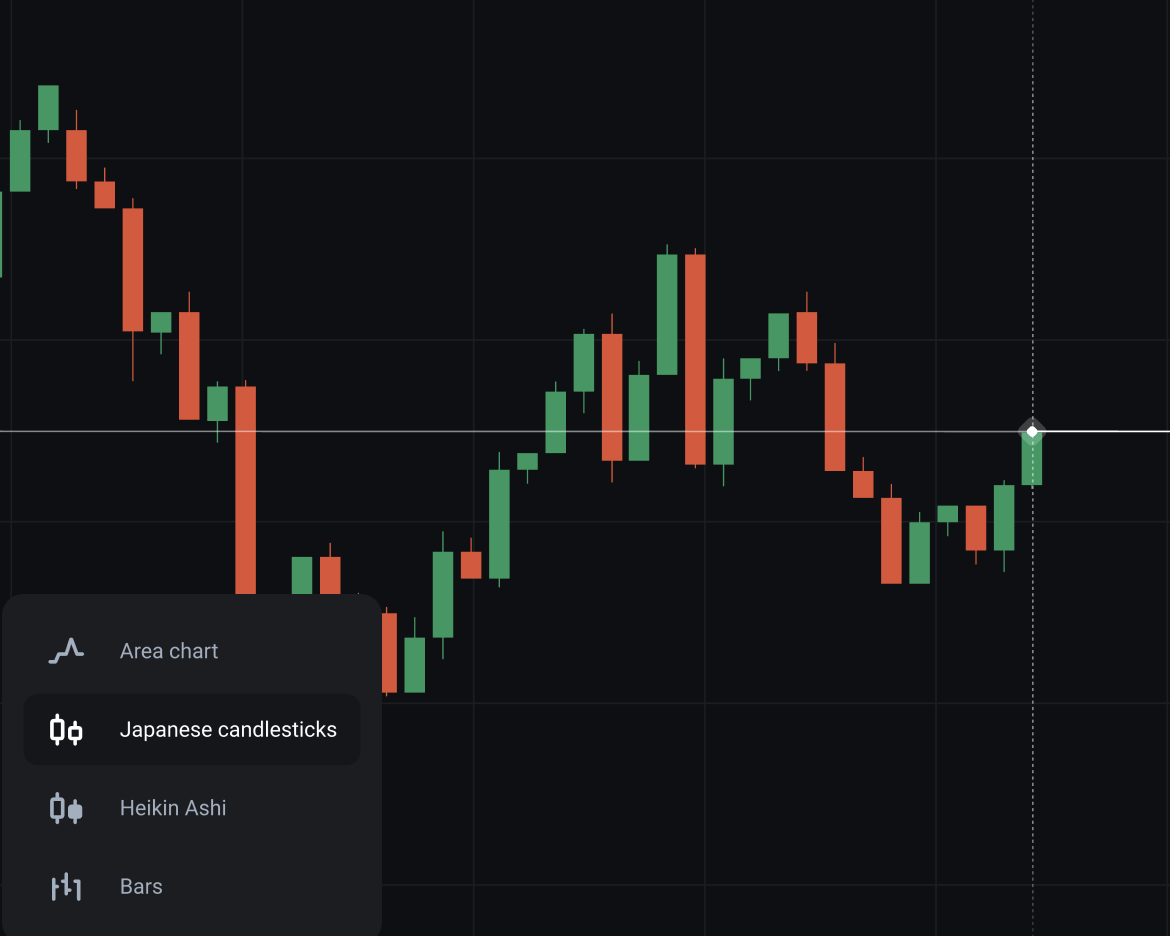
Task: Click the Heikin Ashi candle icon
Action: point(66,808)
